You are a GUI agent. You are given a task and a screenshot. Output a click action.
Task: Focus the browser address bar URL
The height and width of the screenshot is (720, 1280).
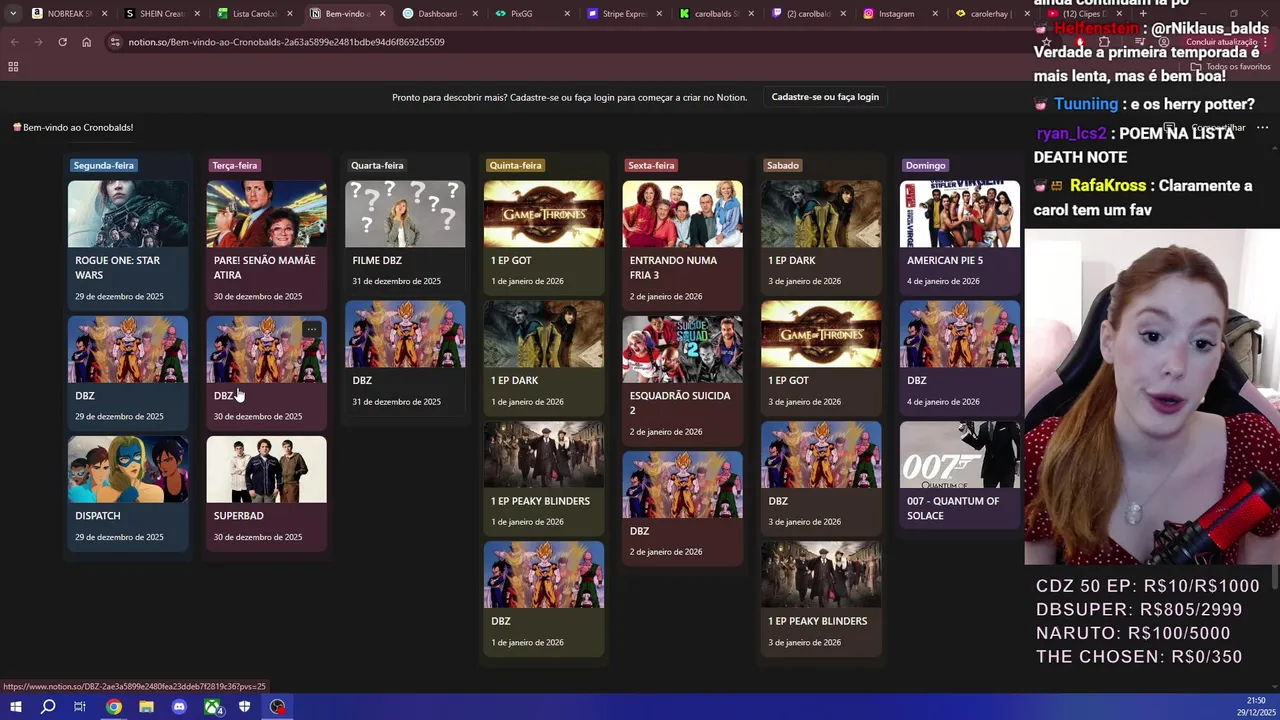(x=286, y=42)
